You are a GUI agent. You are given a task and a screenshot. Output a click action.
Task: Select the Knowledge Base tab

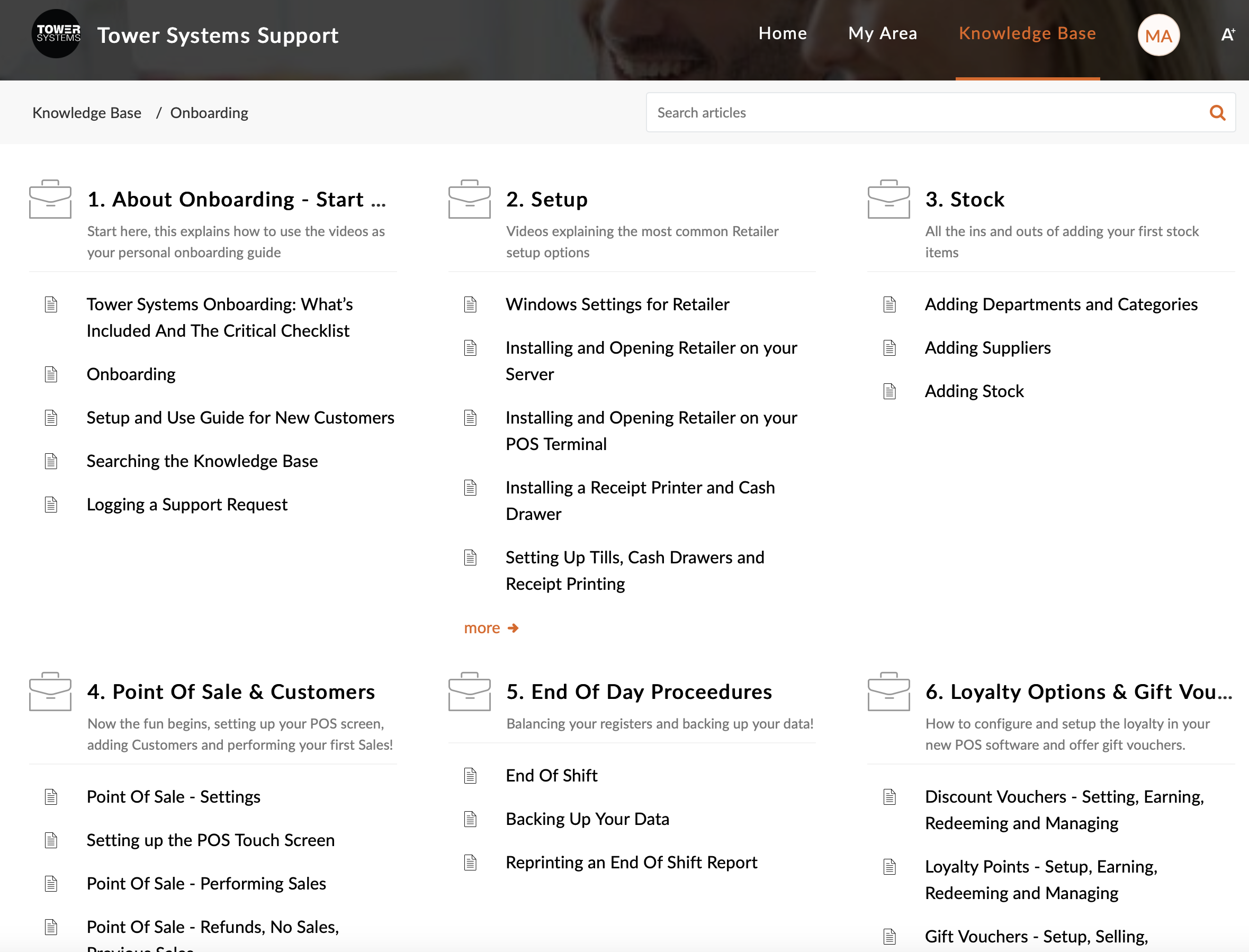pos(1027,33)
